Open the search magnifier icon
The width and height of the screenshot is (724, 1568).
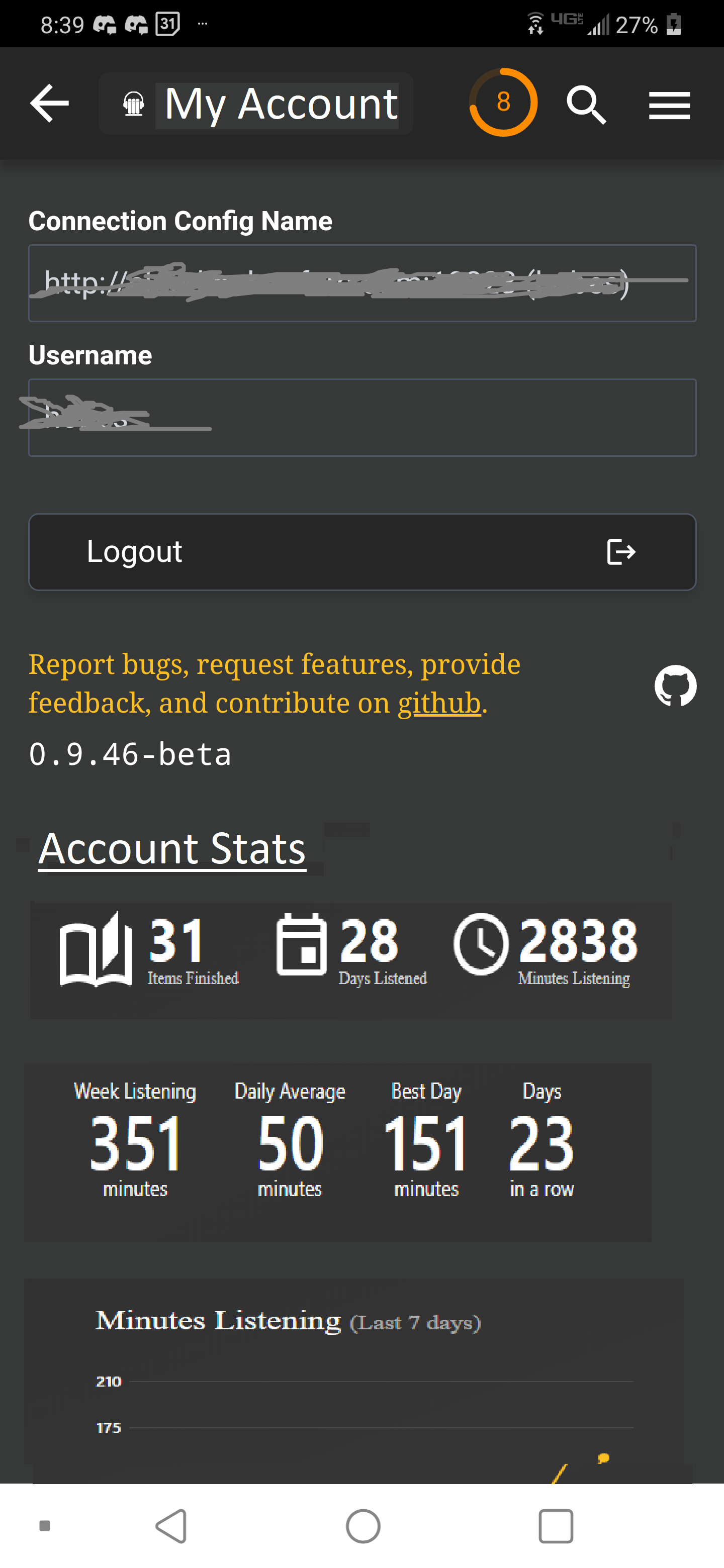(x=586, y=105)
